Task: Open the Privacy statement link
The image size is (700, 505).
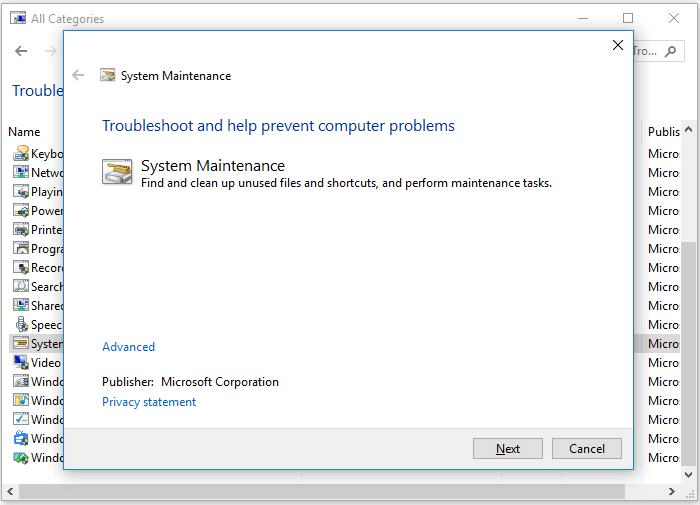Action: pyautogui.click(x=149, y=402)
